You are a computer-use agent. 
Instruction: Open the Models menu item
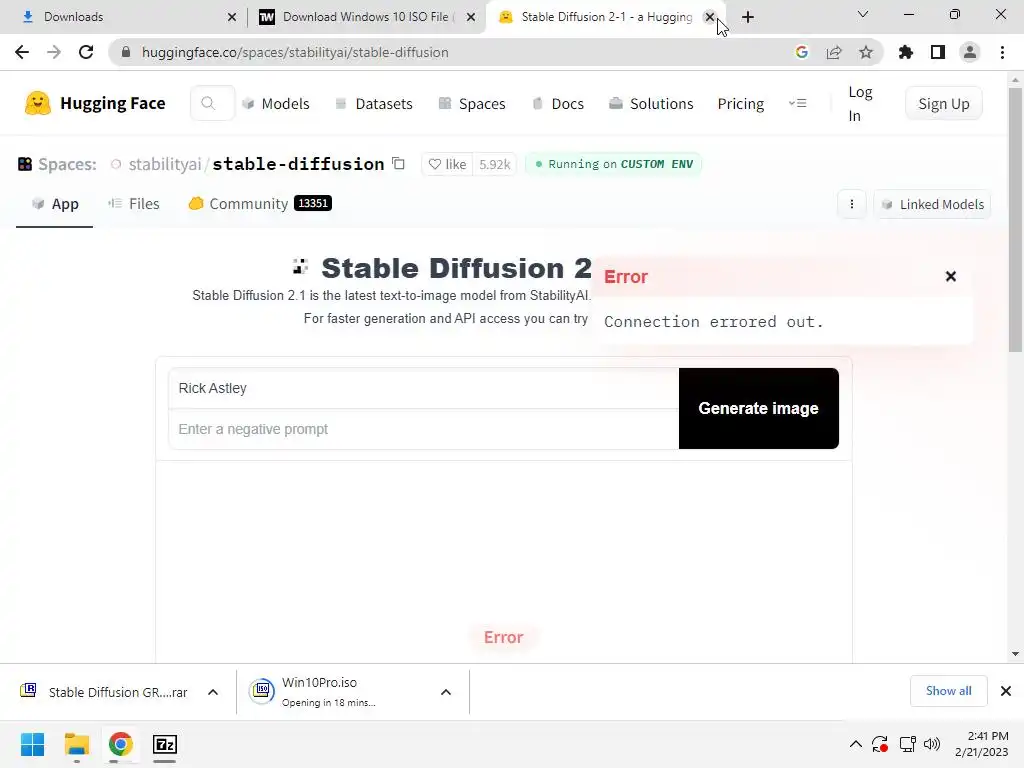click(x=276, y=103)
